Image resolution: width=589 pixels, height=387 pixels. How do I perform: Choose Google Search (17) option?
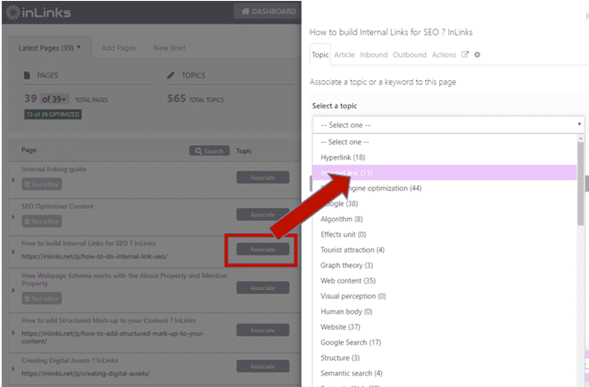point(445,342)
